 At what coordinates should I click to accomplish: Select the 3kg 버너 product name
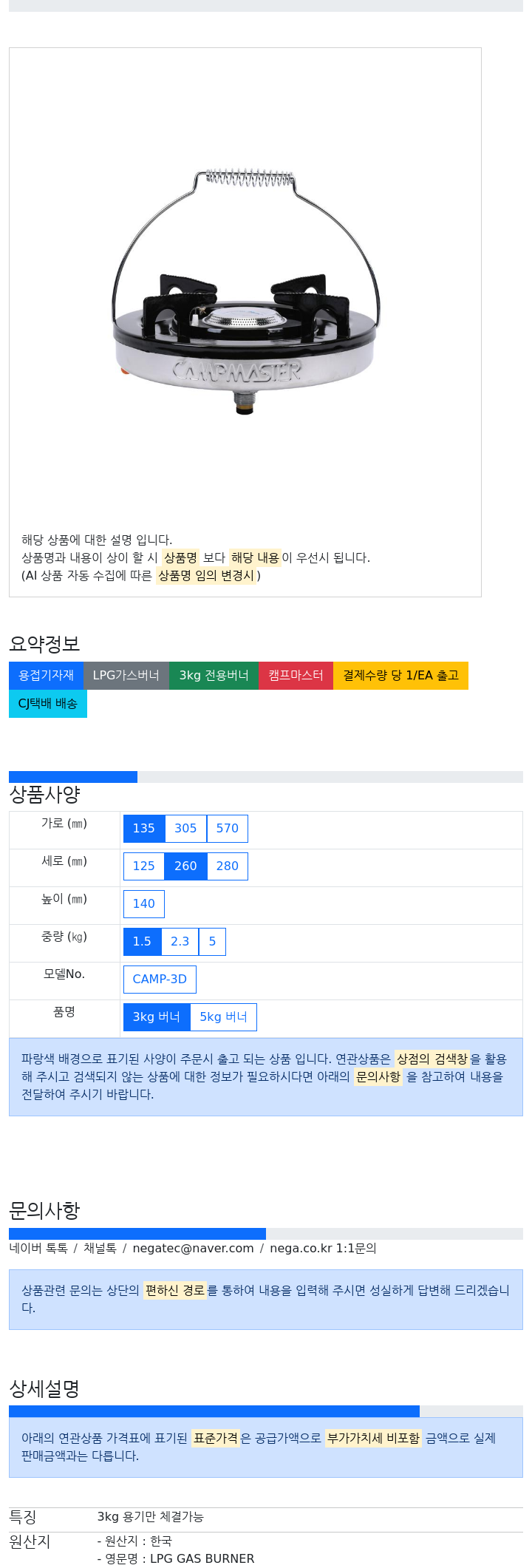[x=157, y=1017]
